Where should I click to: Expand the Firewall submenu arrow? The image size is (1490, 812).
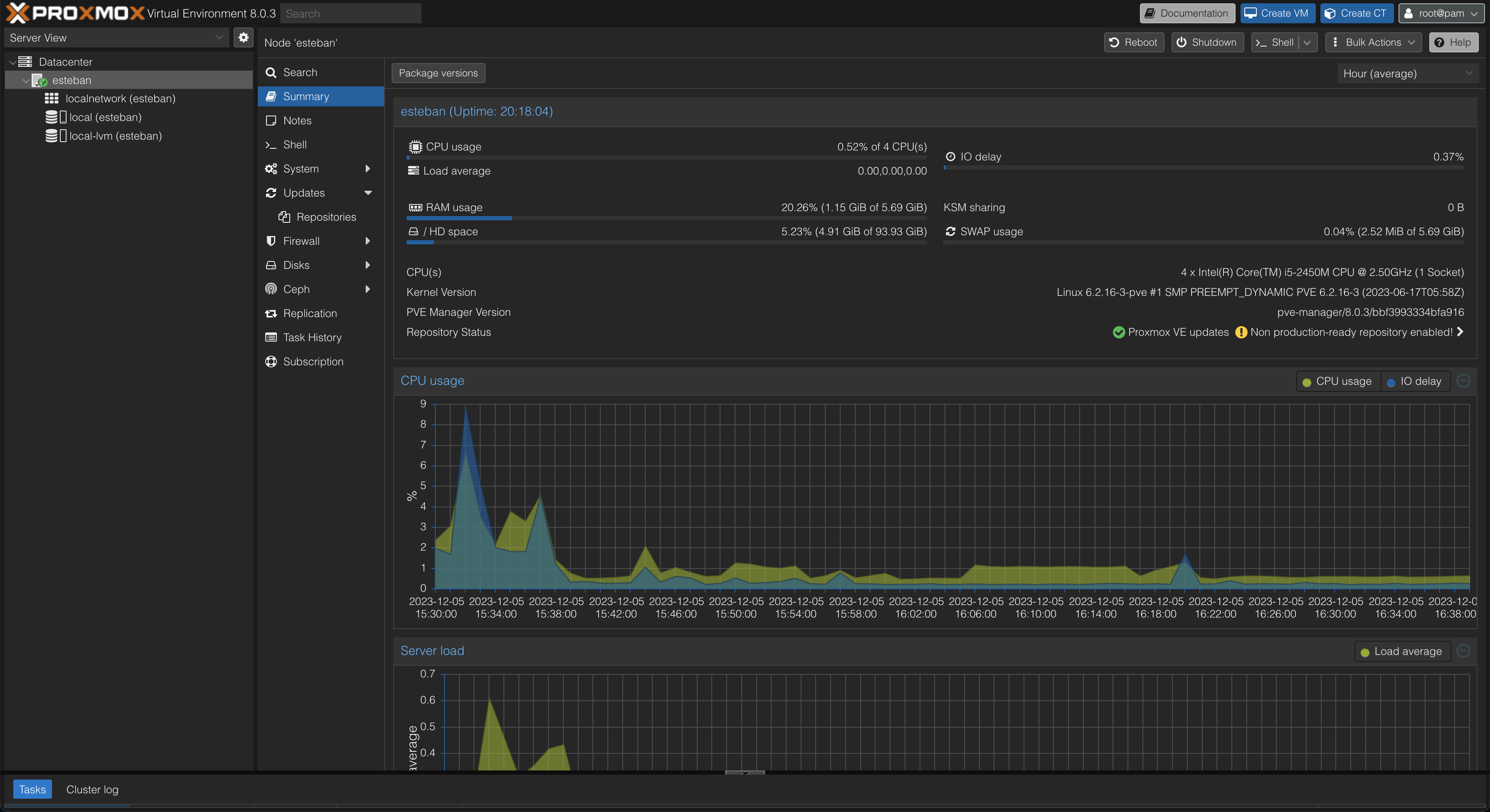click(368, 241)
